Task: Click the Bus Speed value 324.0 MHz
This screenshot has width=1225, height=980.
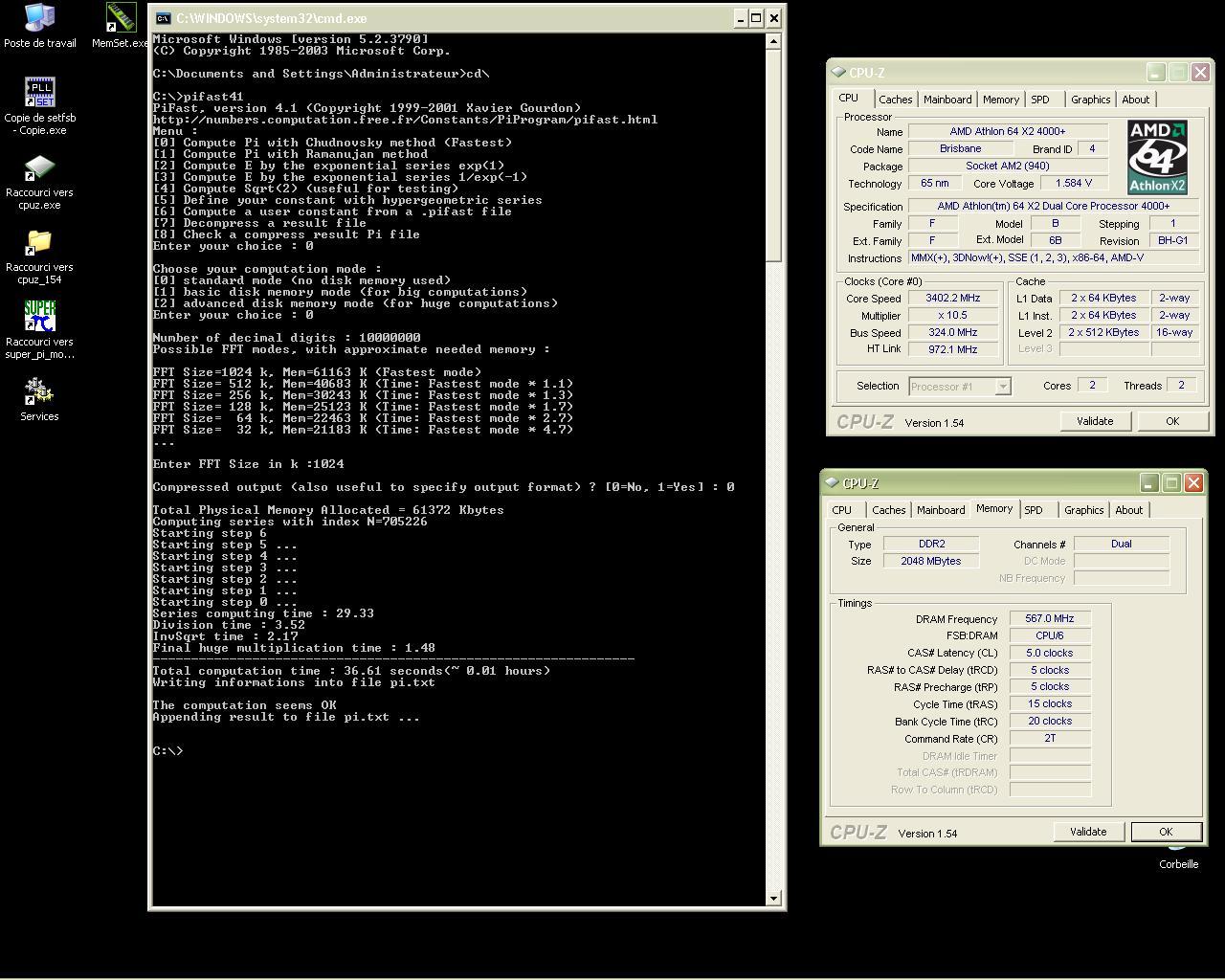Action: coord(952,332)
